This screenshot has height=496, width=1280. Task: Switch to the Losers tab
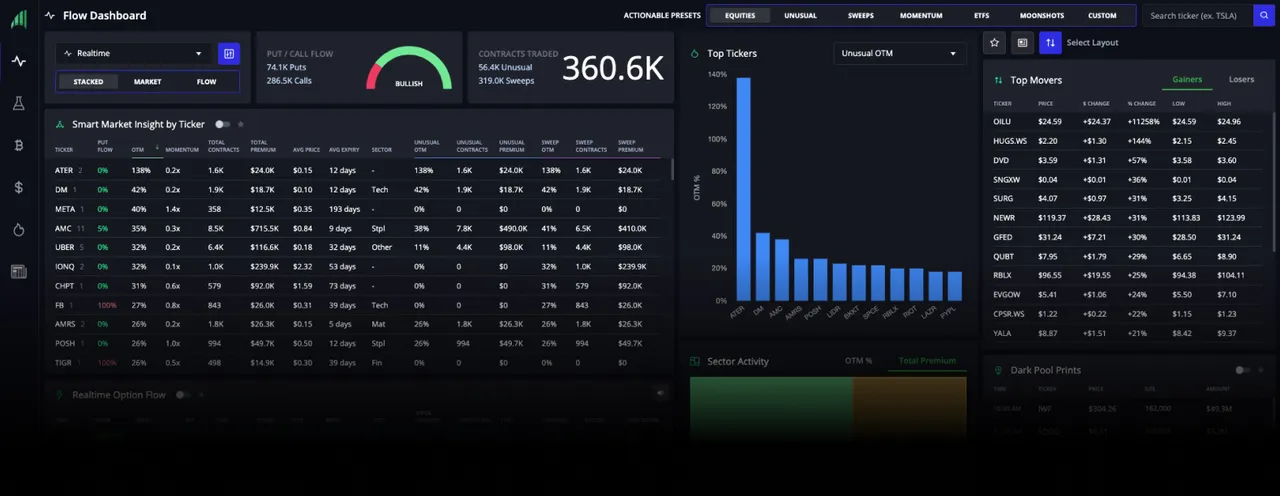[1241, 79]
